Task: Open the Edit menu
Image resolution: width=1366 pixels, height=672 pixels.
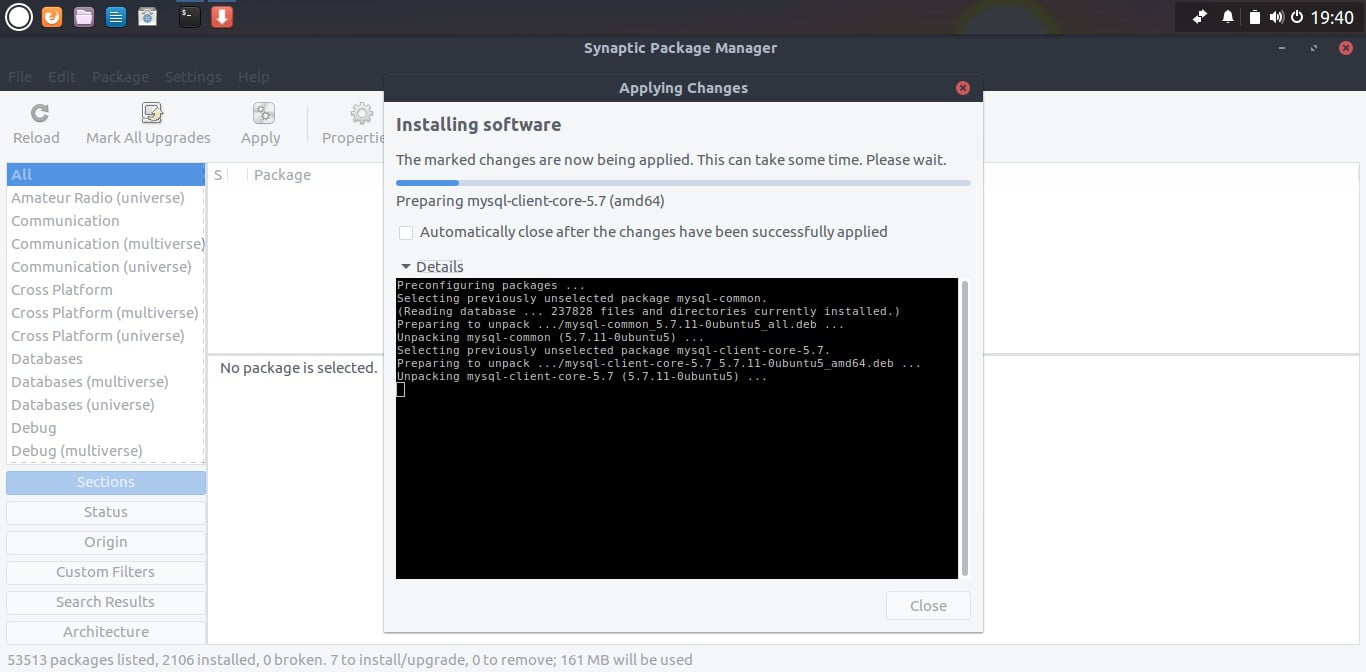Action: [x=61, y=77]
